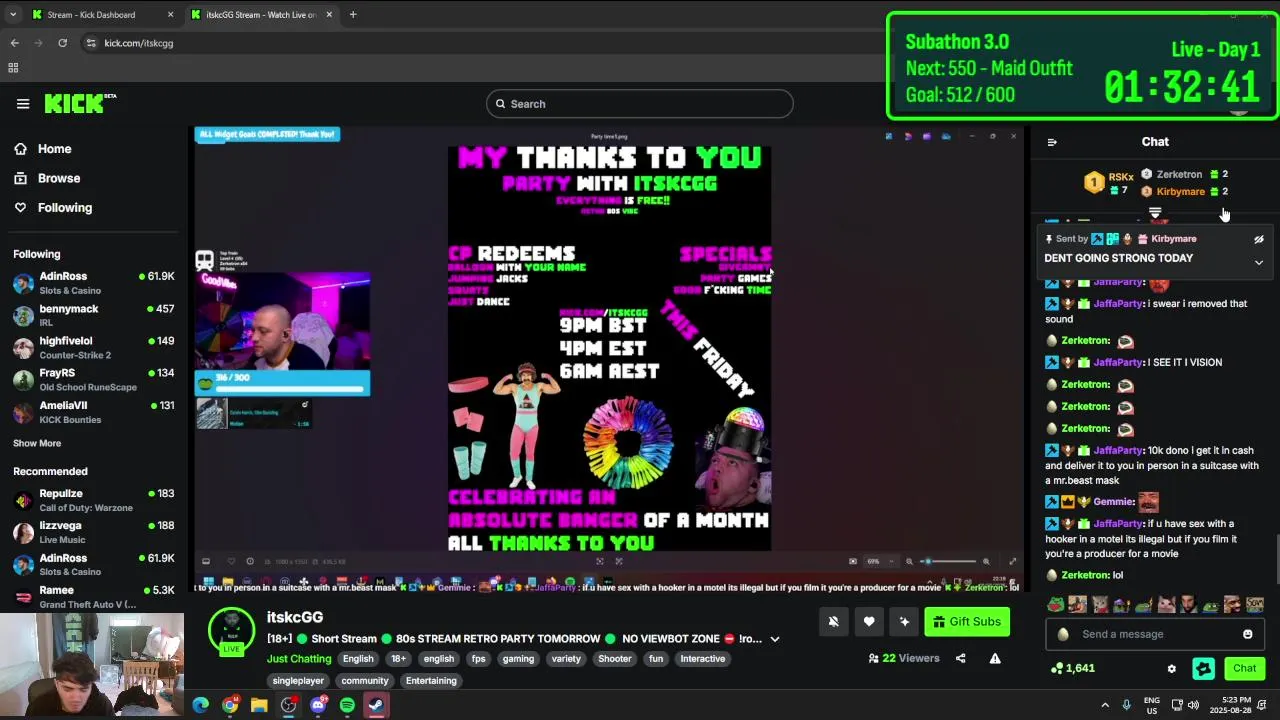1280x720 pixels.
Task: Toggle stream notifications bell
Action: [x=833, y=622]
